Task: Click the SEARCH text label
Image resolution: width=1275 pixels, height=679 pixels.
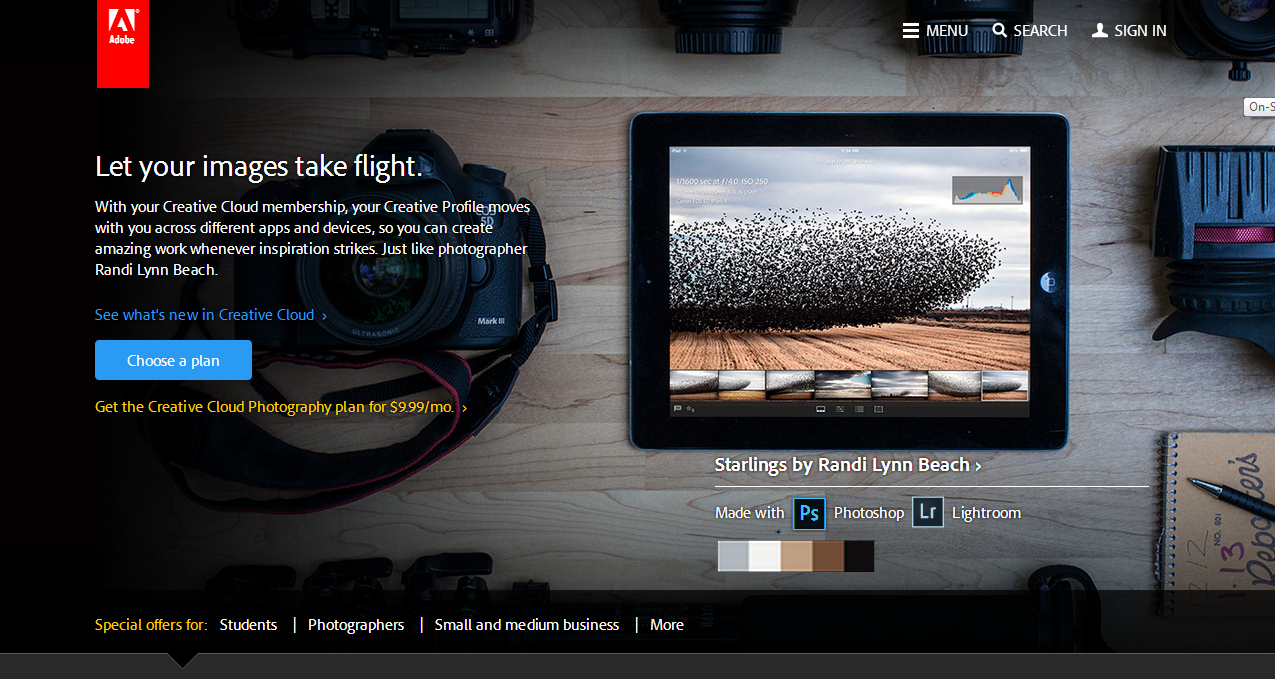Action: [1040, 31]
